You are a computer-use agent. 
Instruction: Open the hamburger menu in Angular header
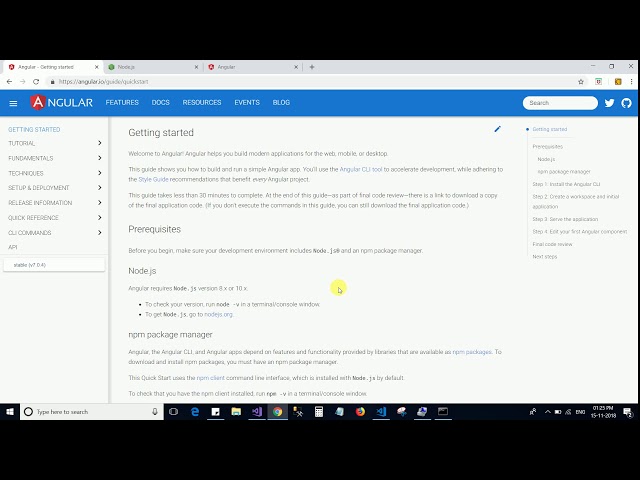(x=13, y=103)
